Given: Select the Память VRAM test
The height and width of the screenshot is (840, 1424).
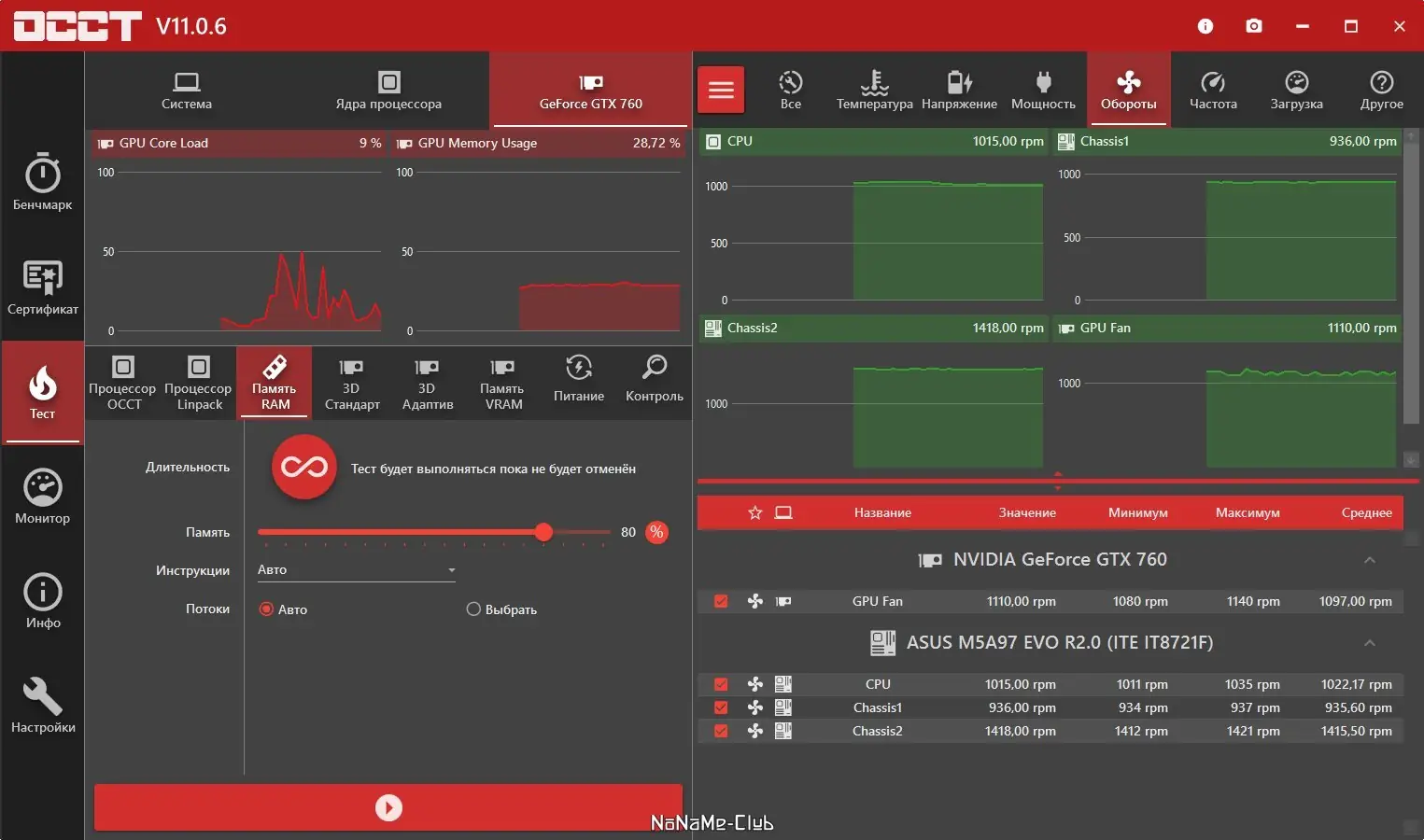Looking at the screenshot, I should pos(502,383).
